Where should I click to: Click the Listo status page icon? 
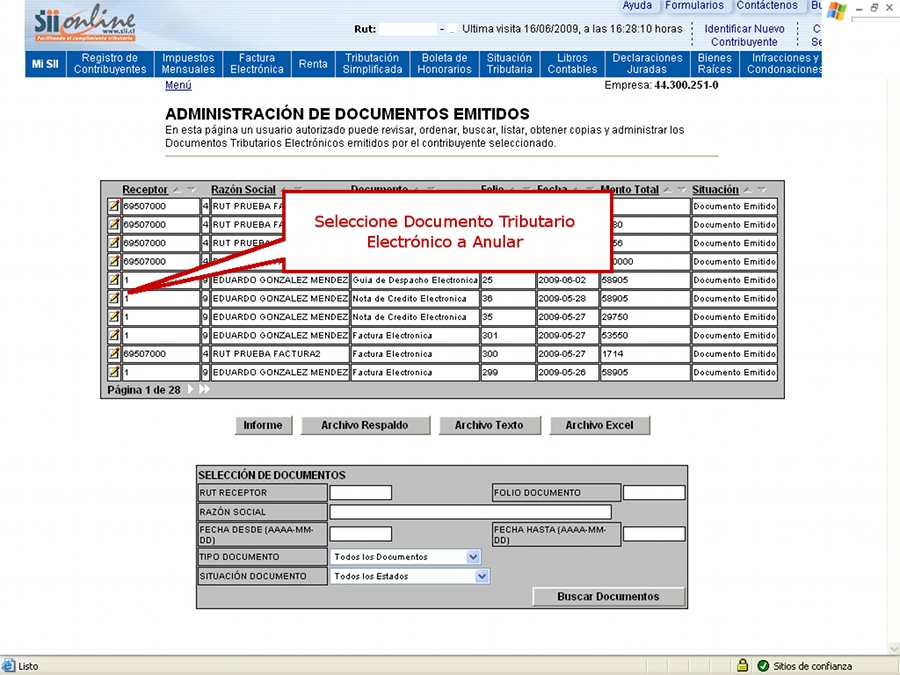(x=8, y=666)
